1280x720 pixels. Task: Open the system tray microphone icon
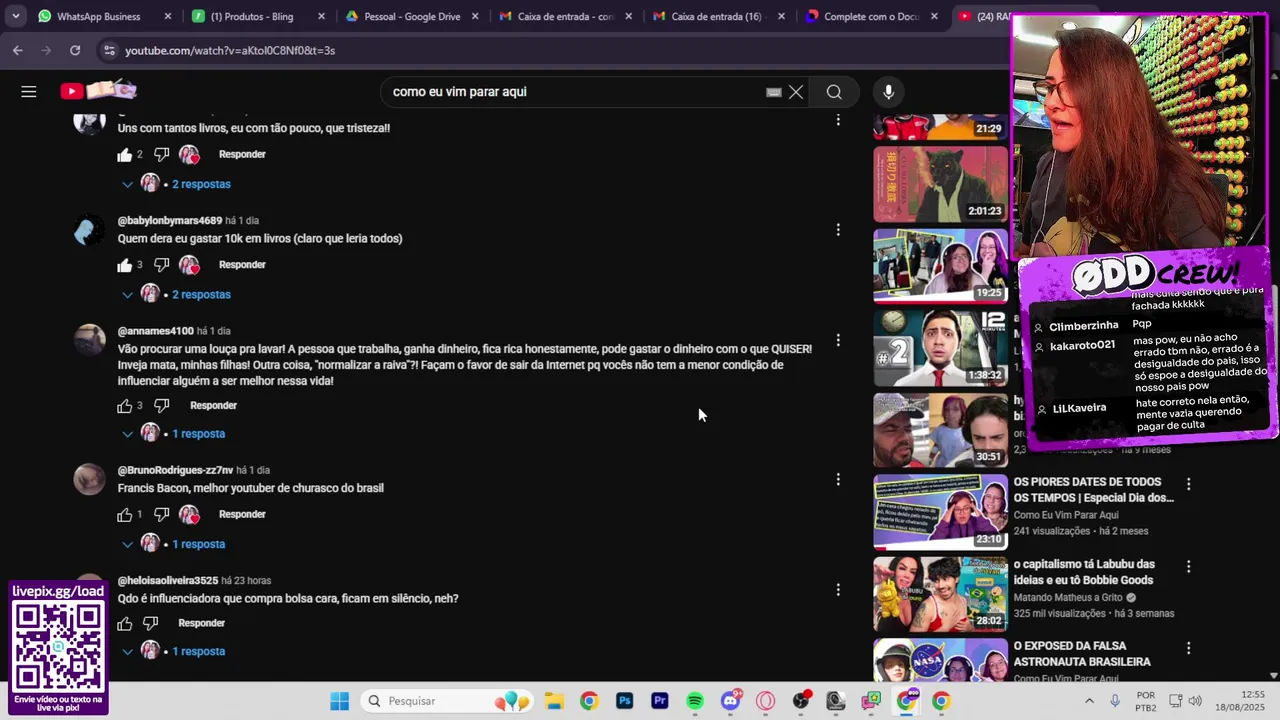[1115, 701]
